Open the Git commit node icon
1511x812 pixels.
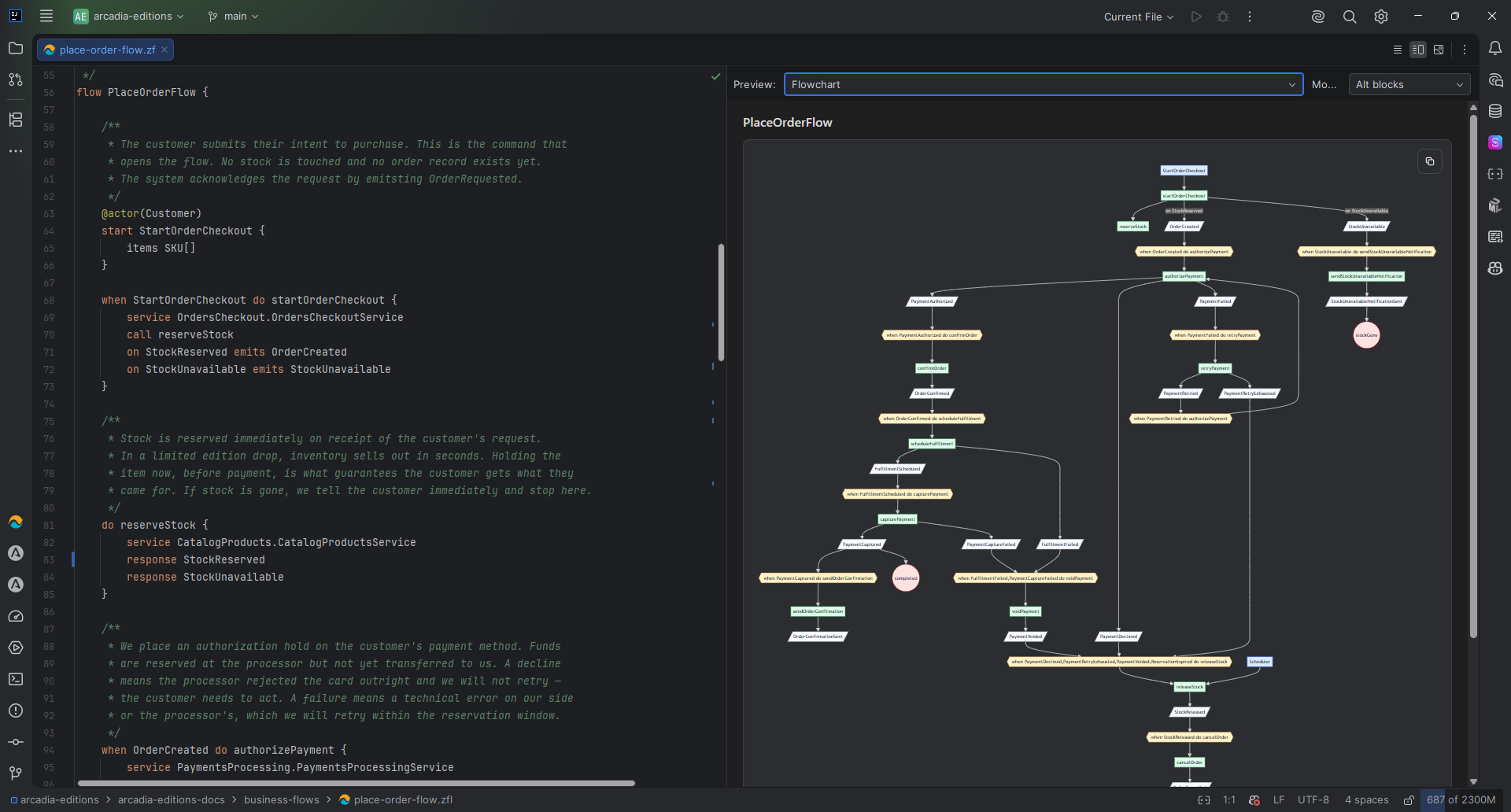pos(16,742)
